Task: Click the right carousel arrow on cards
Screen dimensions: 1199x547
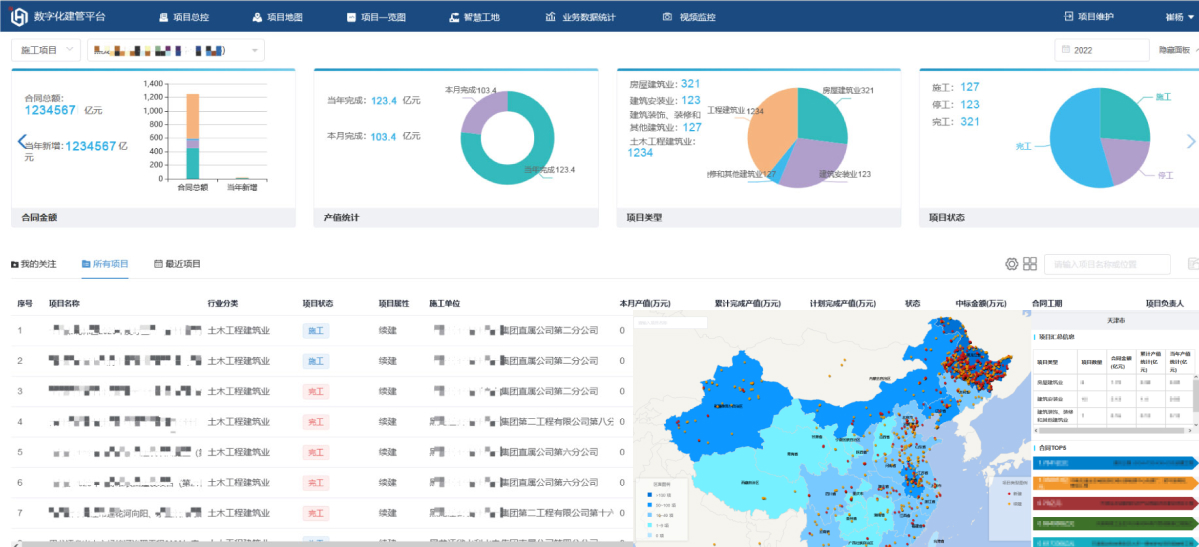Action: 1190,141
